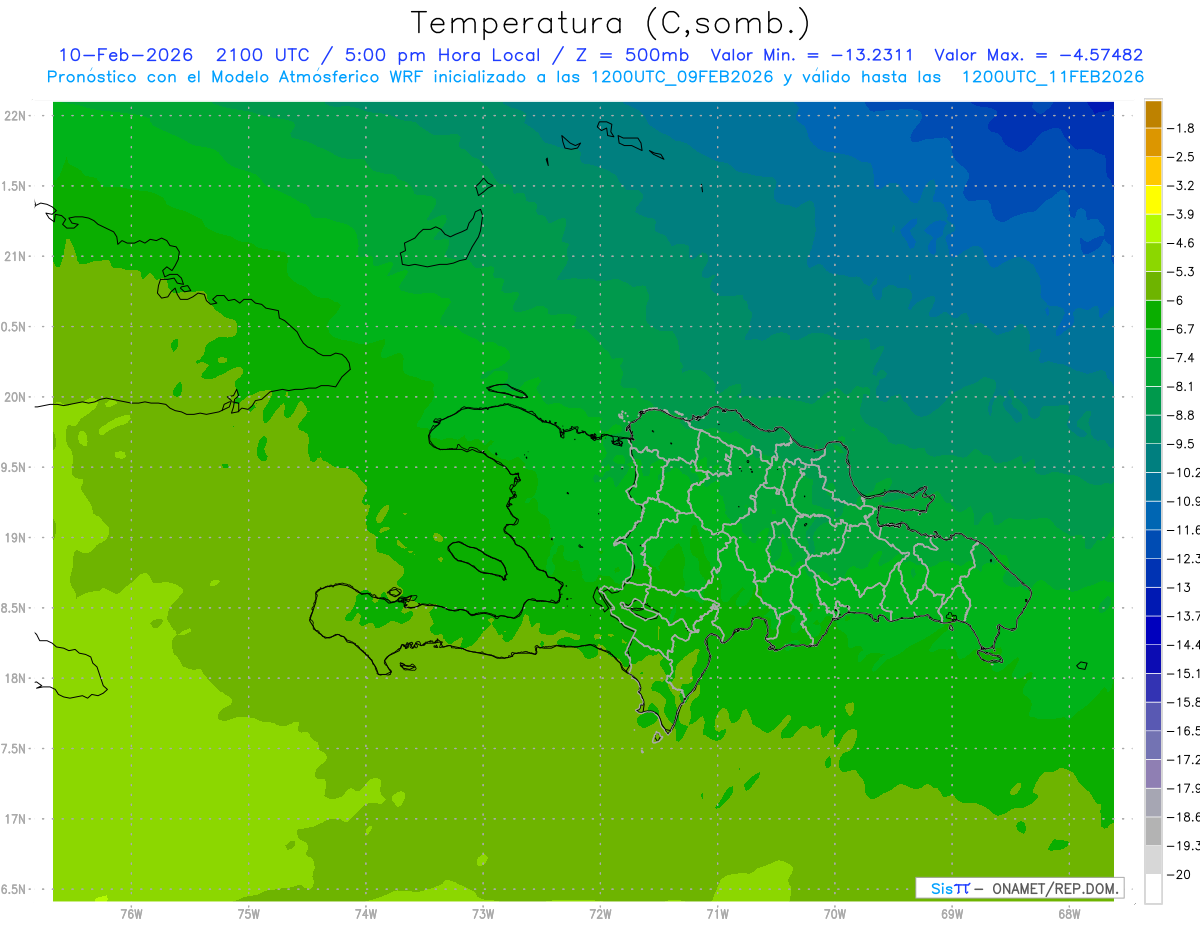Image resolution: width=1200 pixels, height=927 pixels.
Task: Click the '-5.3' legend value
Action: click(x=1181, y=272)
